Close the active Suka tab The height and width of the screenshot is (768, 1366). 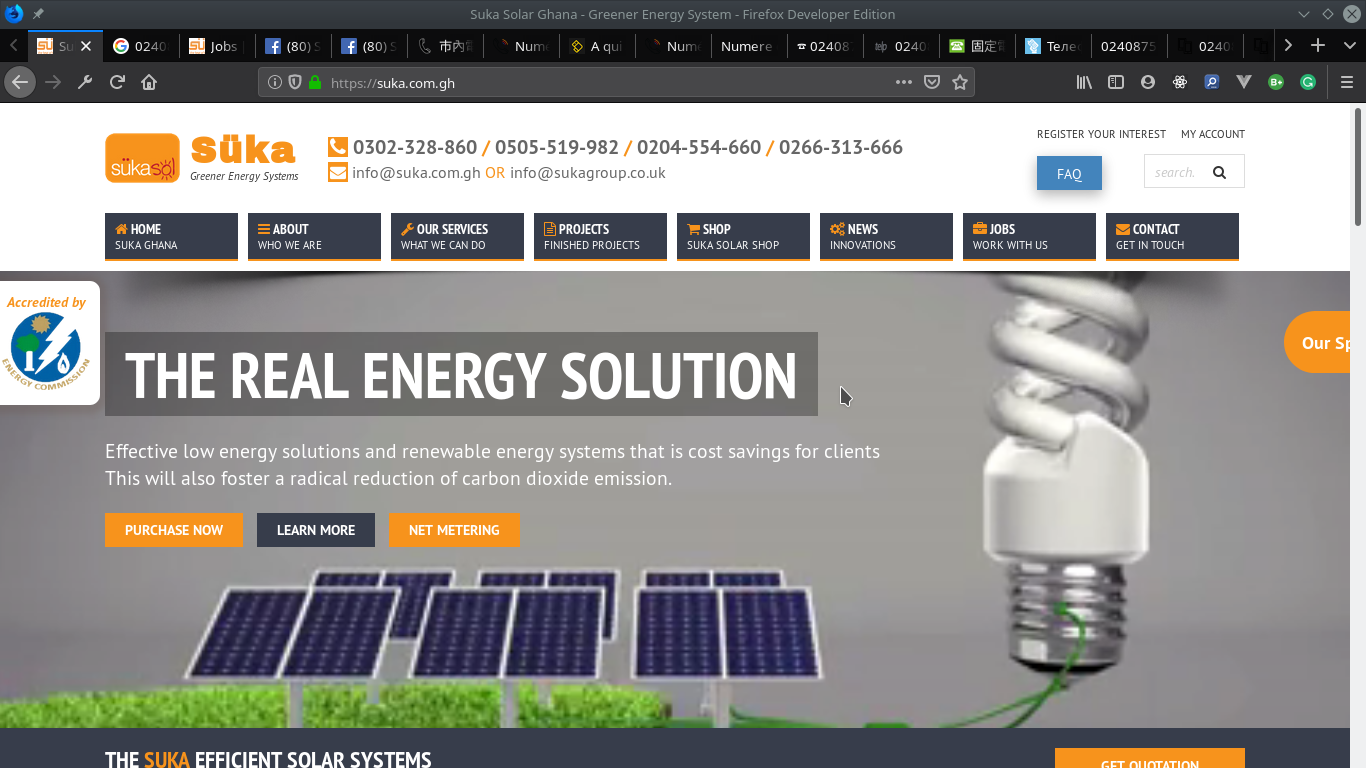coord(86,46)
